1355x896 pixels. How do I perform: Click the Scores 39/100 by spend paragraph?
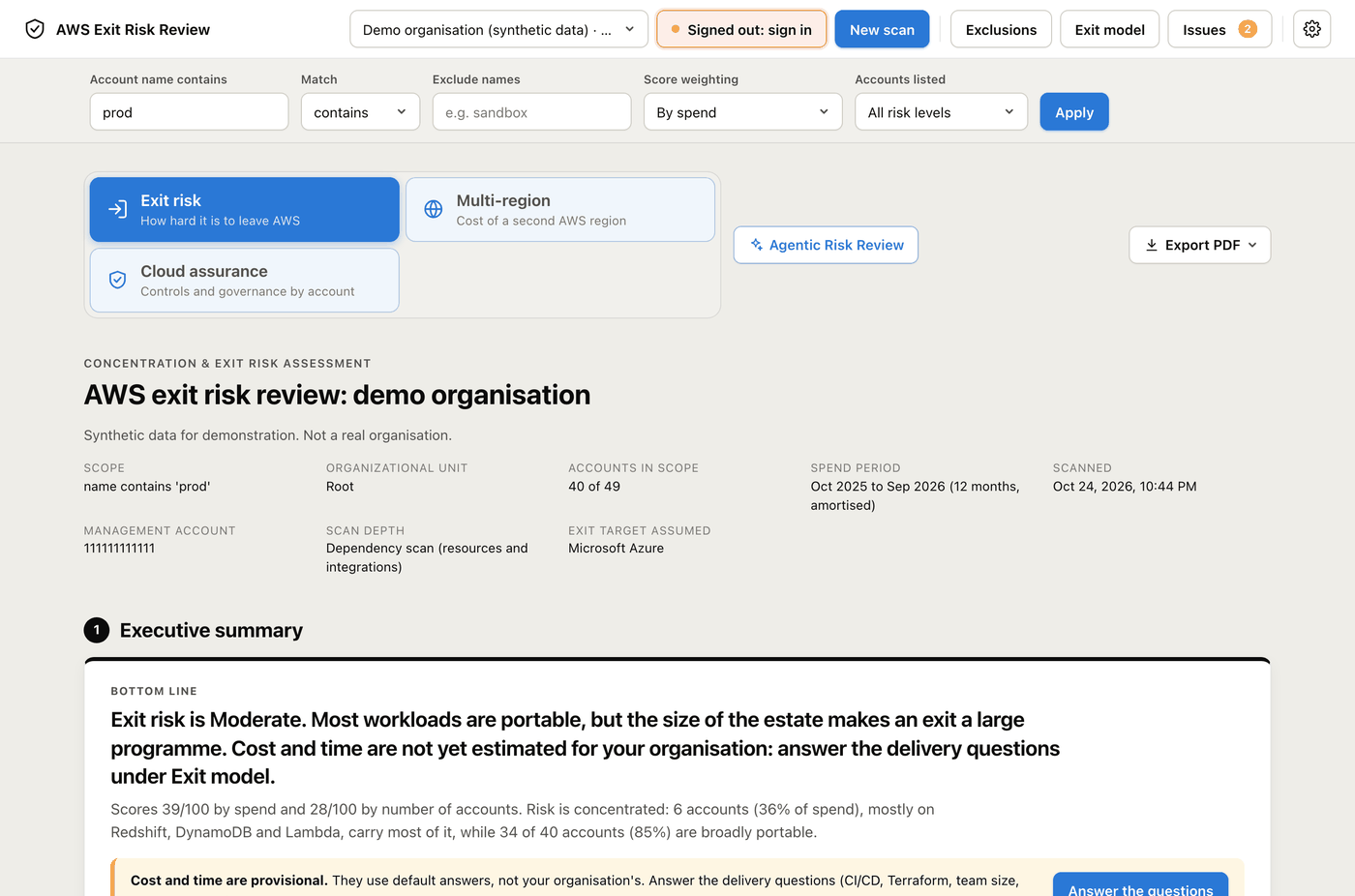[523, 821]
